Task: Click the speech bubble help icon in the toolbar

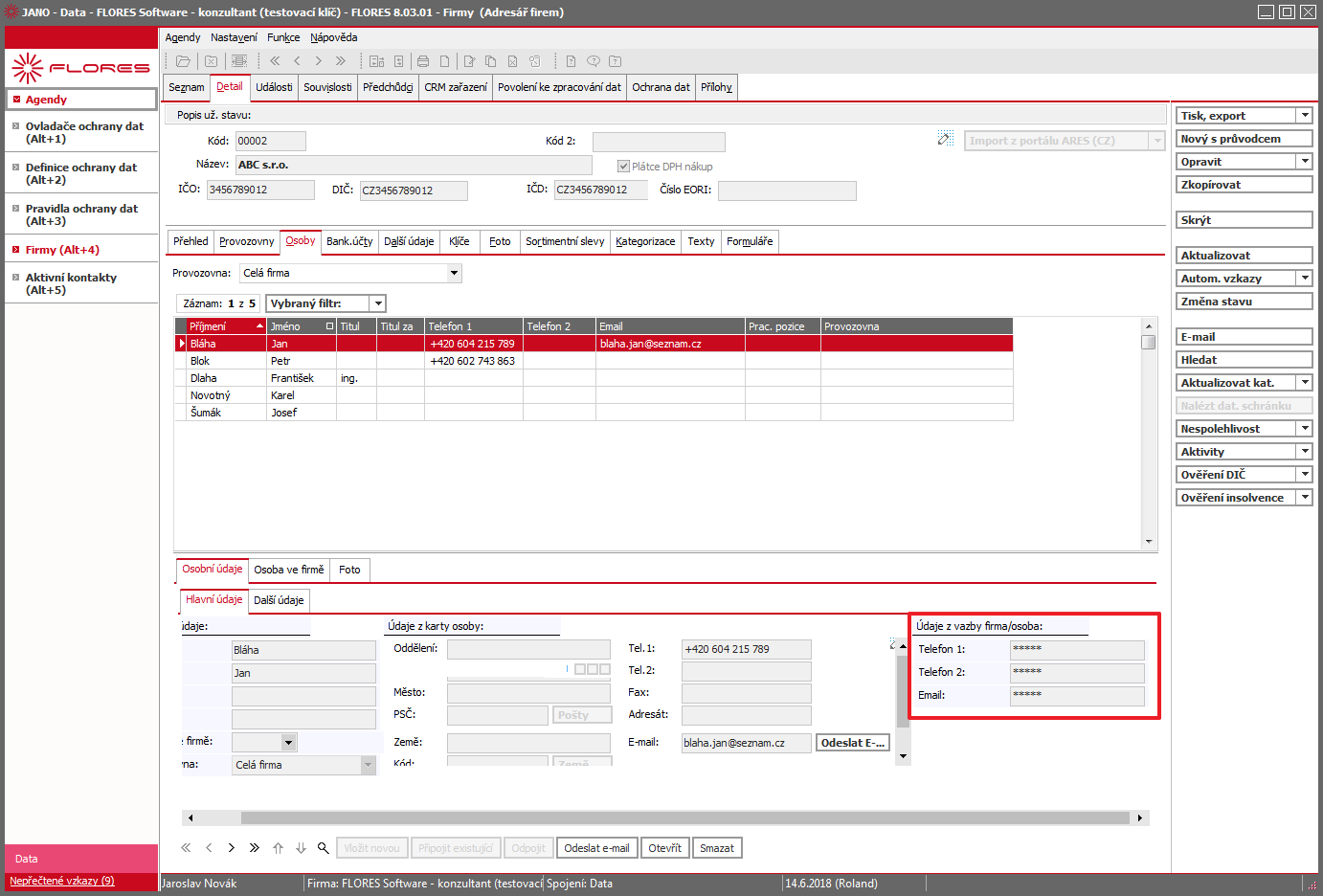Action: (593, 61)
